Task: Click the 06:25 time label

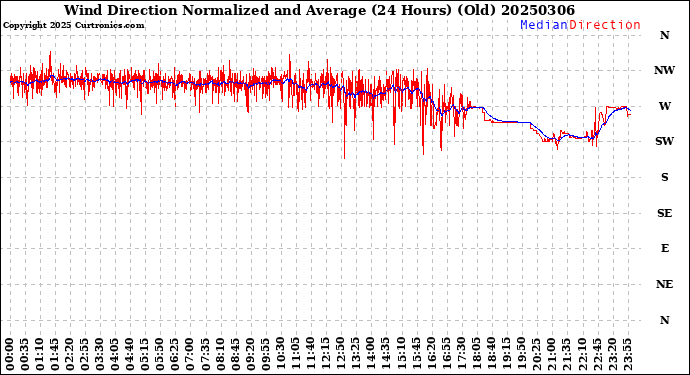Action: [x=175, y=354]
